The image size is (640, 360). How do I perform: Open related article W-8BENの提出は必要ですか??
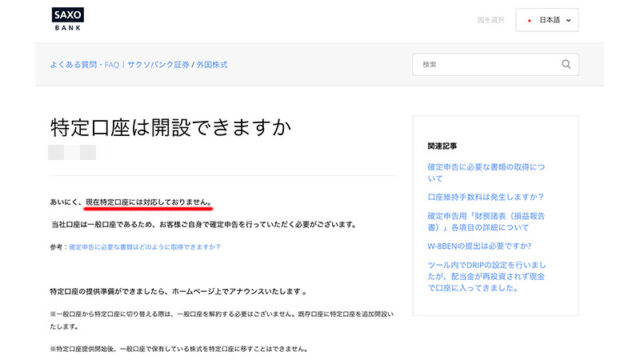(479, 246)
